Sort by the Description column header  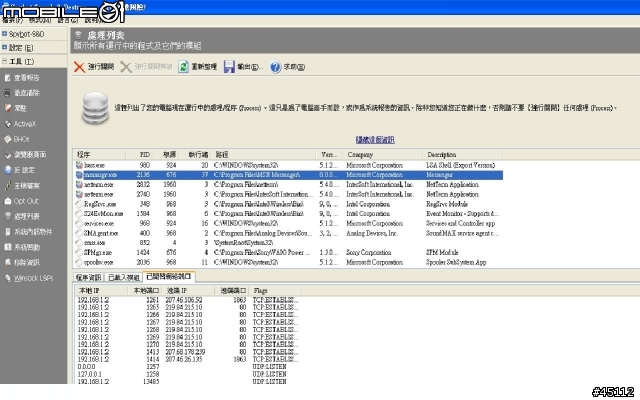(463, 155)
